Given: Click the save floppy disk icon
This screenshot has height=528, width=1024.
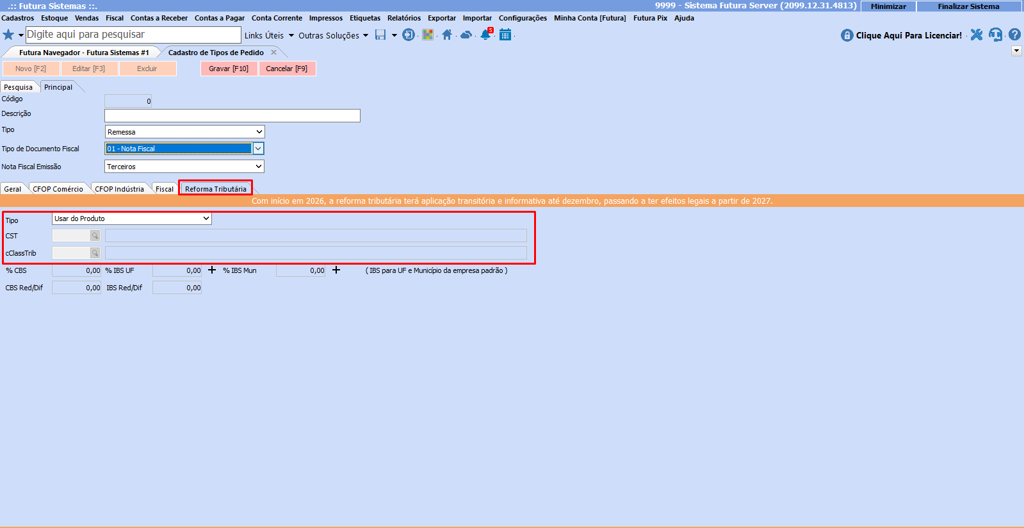Looking at the screenshot, I should coord(380,35).
